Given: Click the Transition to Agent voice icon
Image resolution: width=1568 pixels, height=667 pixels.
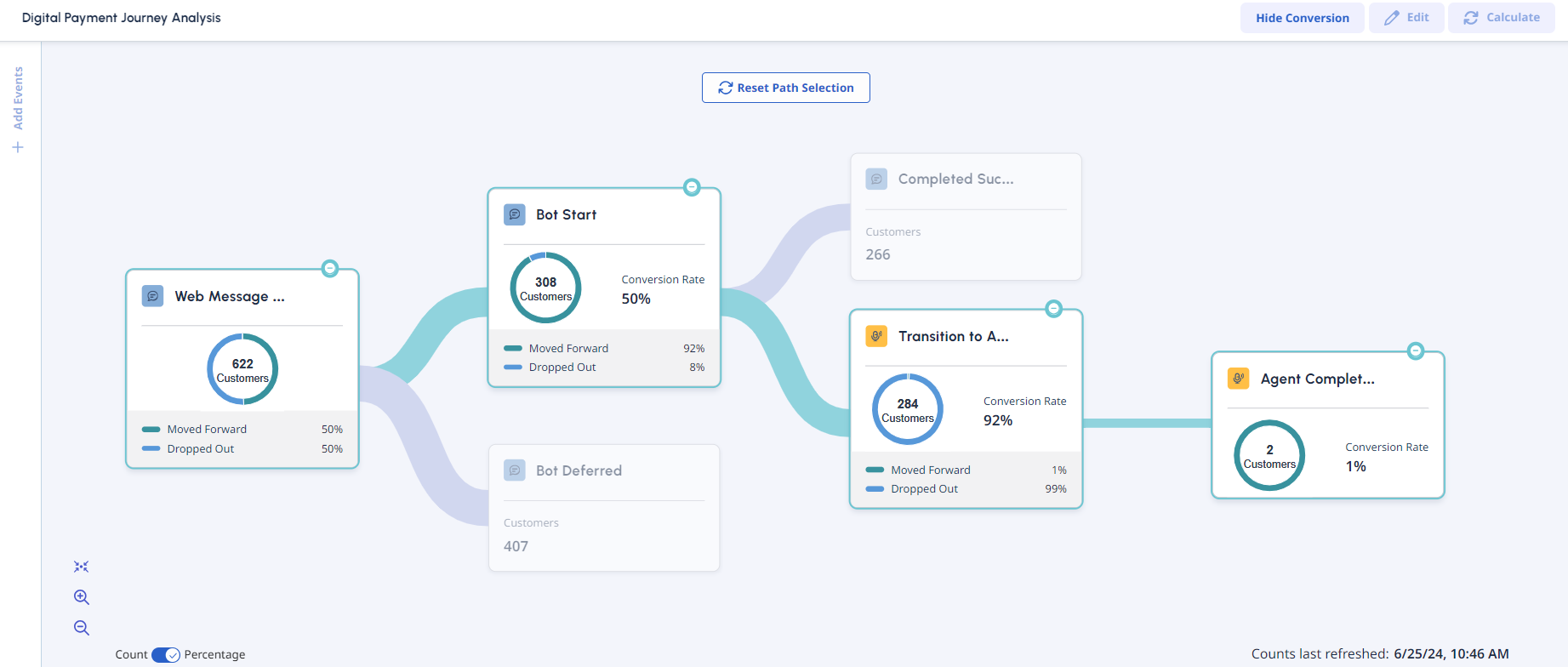Looking at the screenshot, I should tap(876, 336).
